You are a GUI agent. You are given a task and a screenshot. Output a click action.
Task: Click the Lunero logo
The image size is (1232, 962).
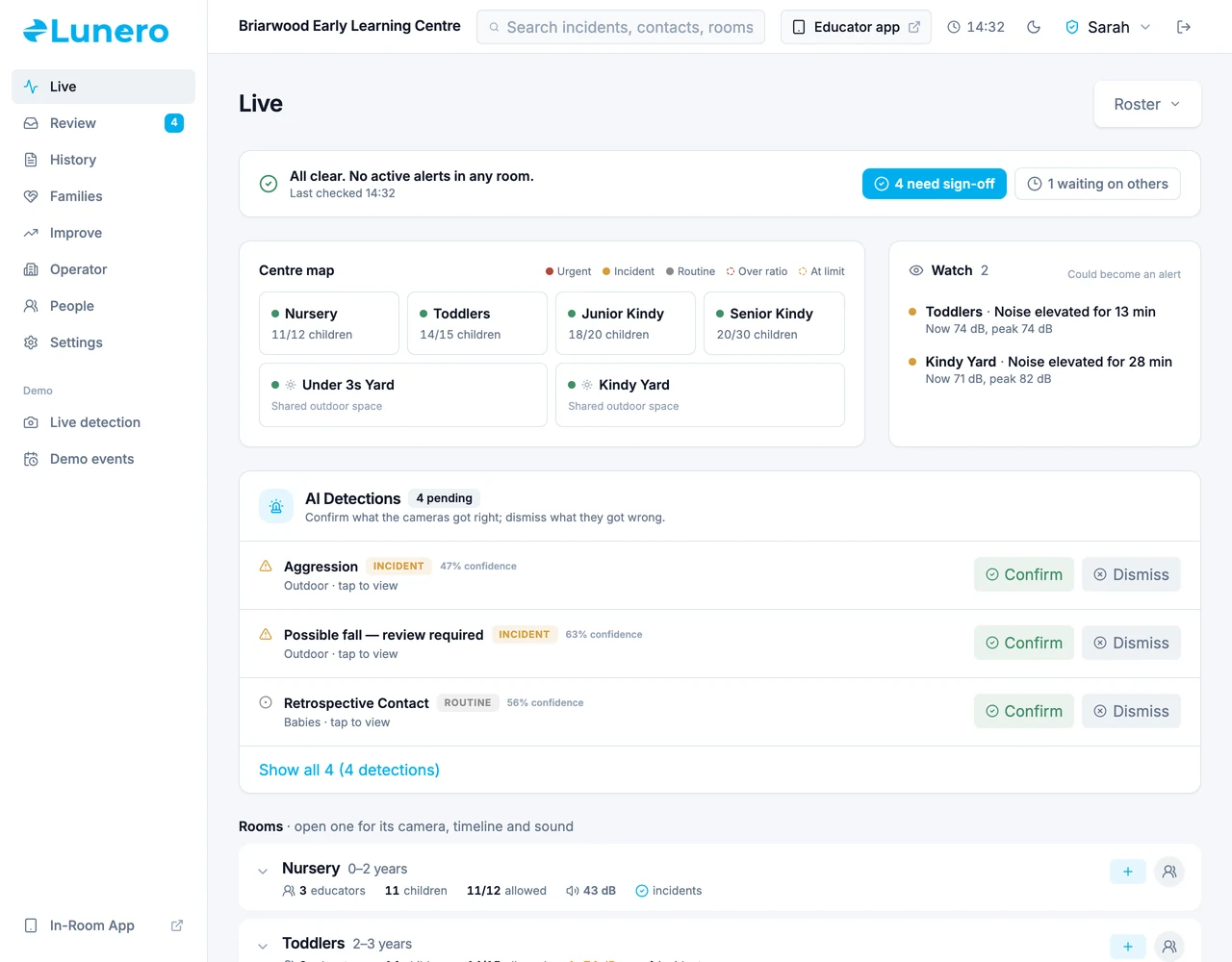click(x=95, y=31)
